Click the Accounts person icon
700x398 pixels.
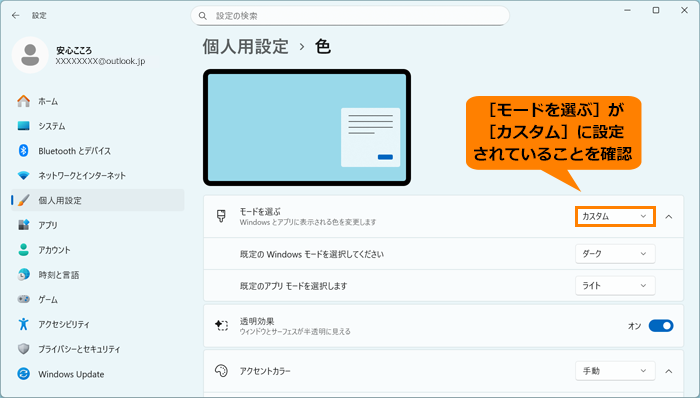coord(23,249)
